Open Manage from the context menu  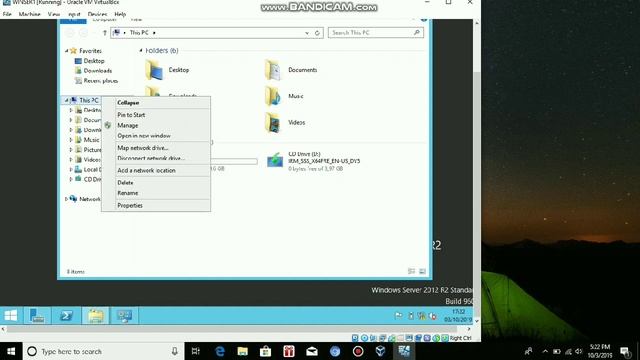tap(128, 125)
